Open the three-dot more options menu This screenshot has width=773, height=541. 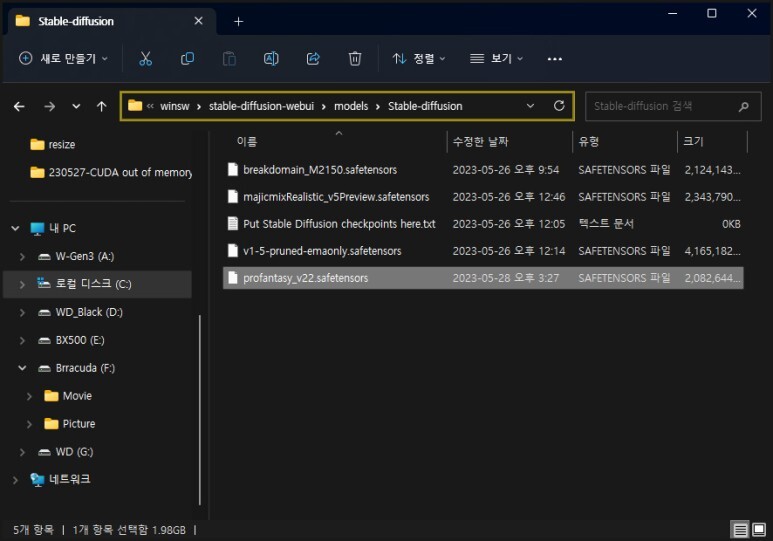[x=555, y=59]
